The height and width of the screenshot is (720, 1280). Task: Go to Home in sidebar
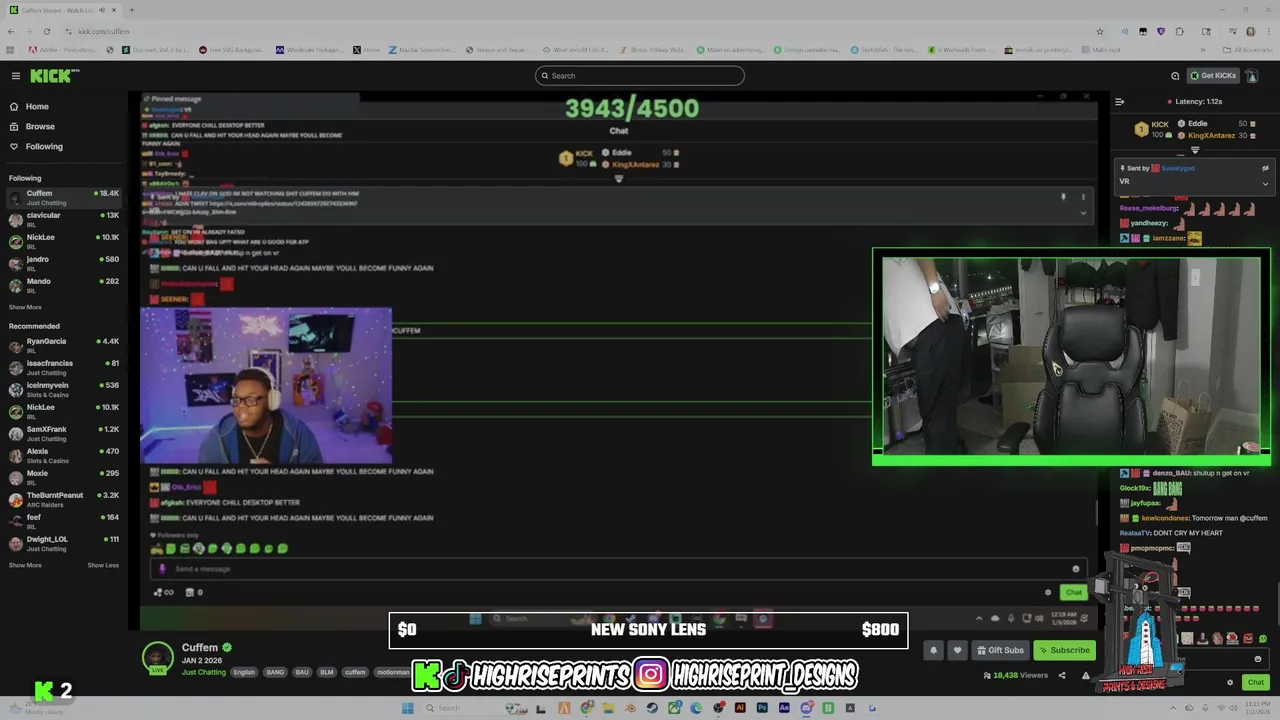click(29, 106)
